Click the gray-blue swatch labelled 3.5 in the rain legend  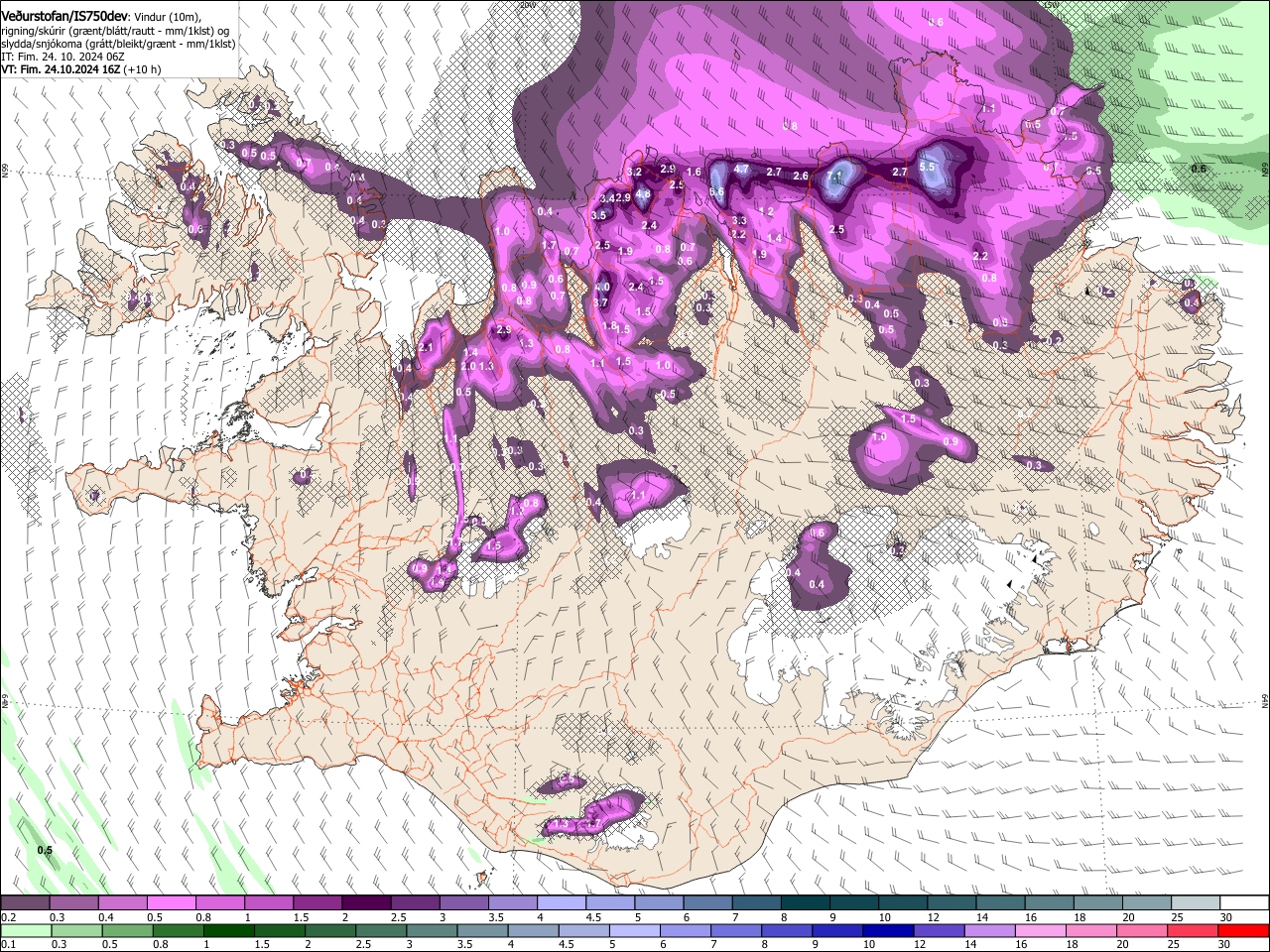(482, 931)
